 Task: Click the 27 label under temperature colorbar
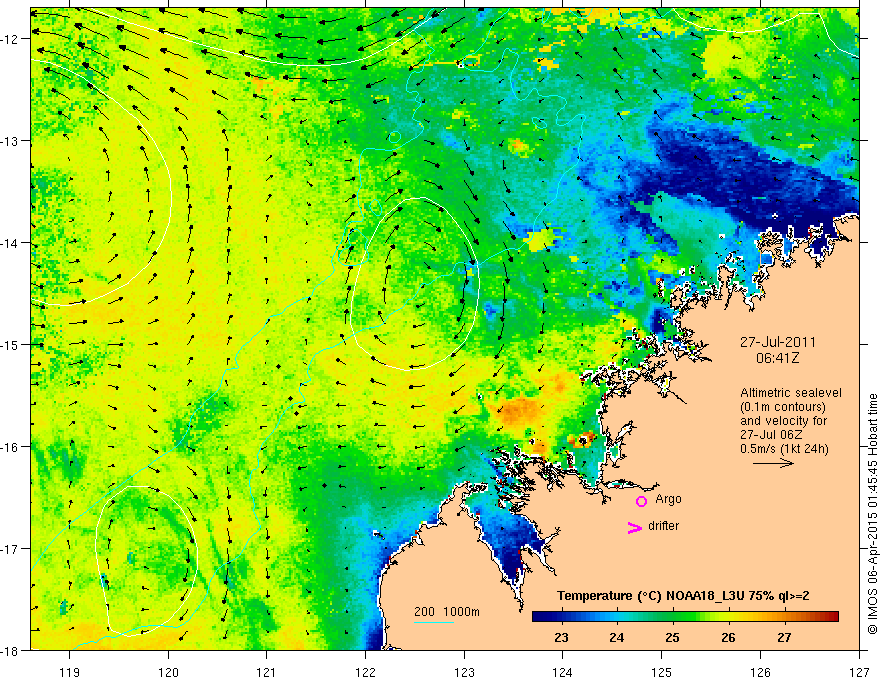coord(784,637)
